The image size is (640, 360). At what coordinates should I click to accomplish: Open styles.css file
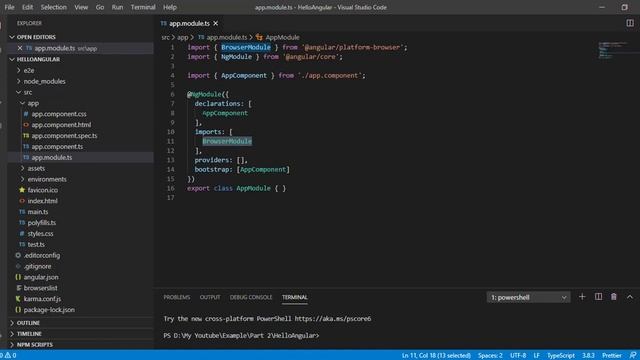click(40, 233)
